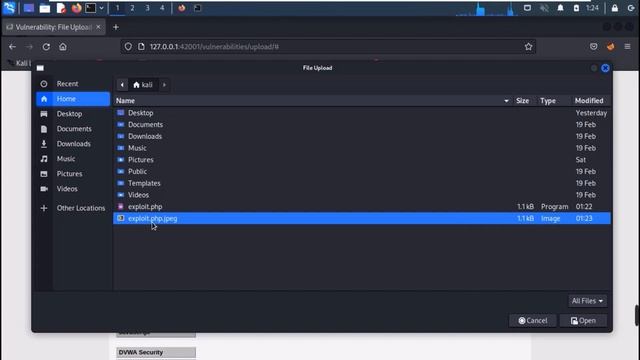
Task: Click DVWA Security in the page behind
Action: [x=156, y=352]
